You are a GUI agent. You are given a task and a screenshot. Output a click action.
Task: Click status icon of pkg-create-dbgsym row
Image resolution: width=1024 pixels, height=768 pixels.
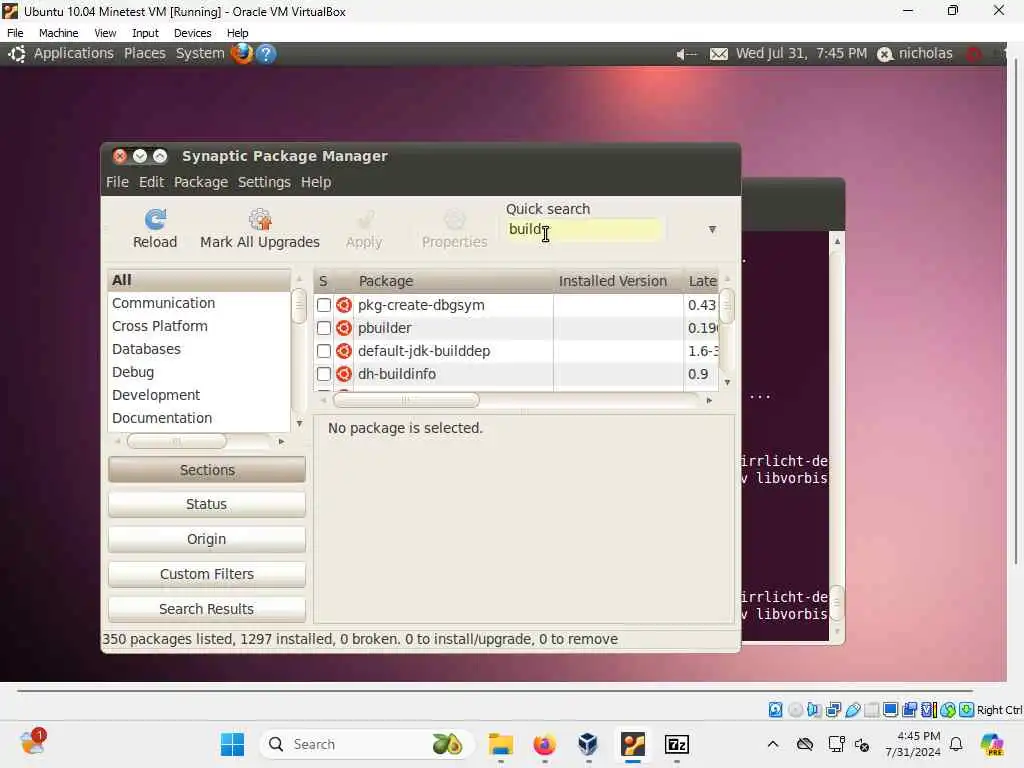pos(344,305)
